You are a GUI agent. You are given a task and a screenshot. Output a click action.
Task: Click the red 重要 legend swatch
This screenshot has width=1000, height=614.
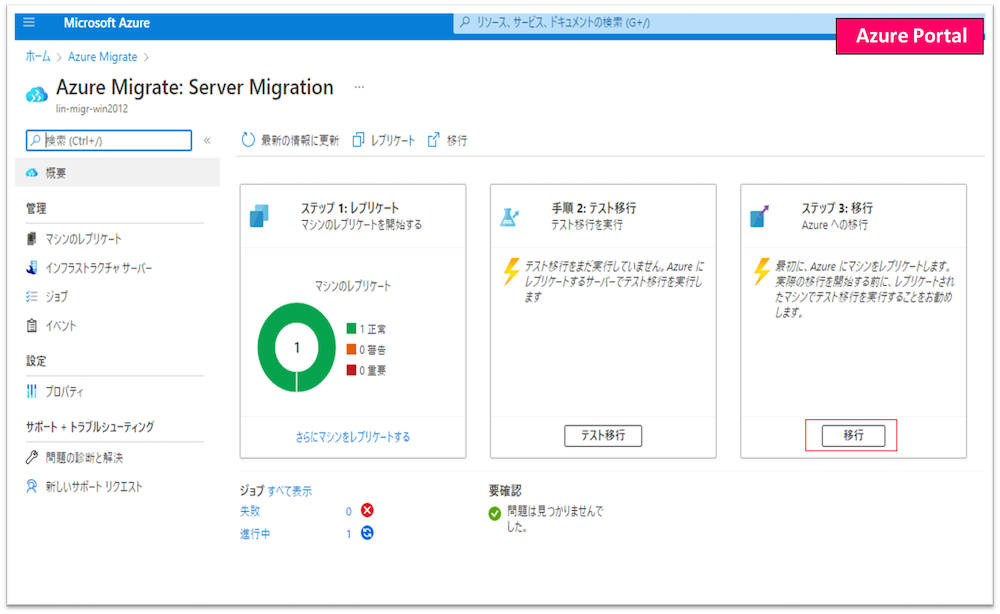[x=351, y=370]
